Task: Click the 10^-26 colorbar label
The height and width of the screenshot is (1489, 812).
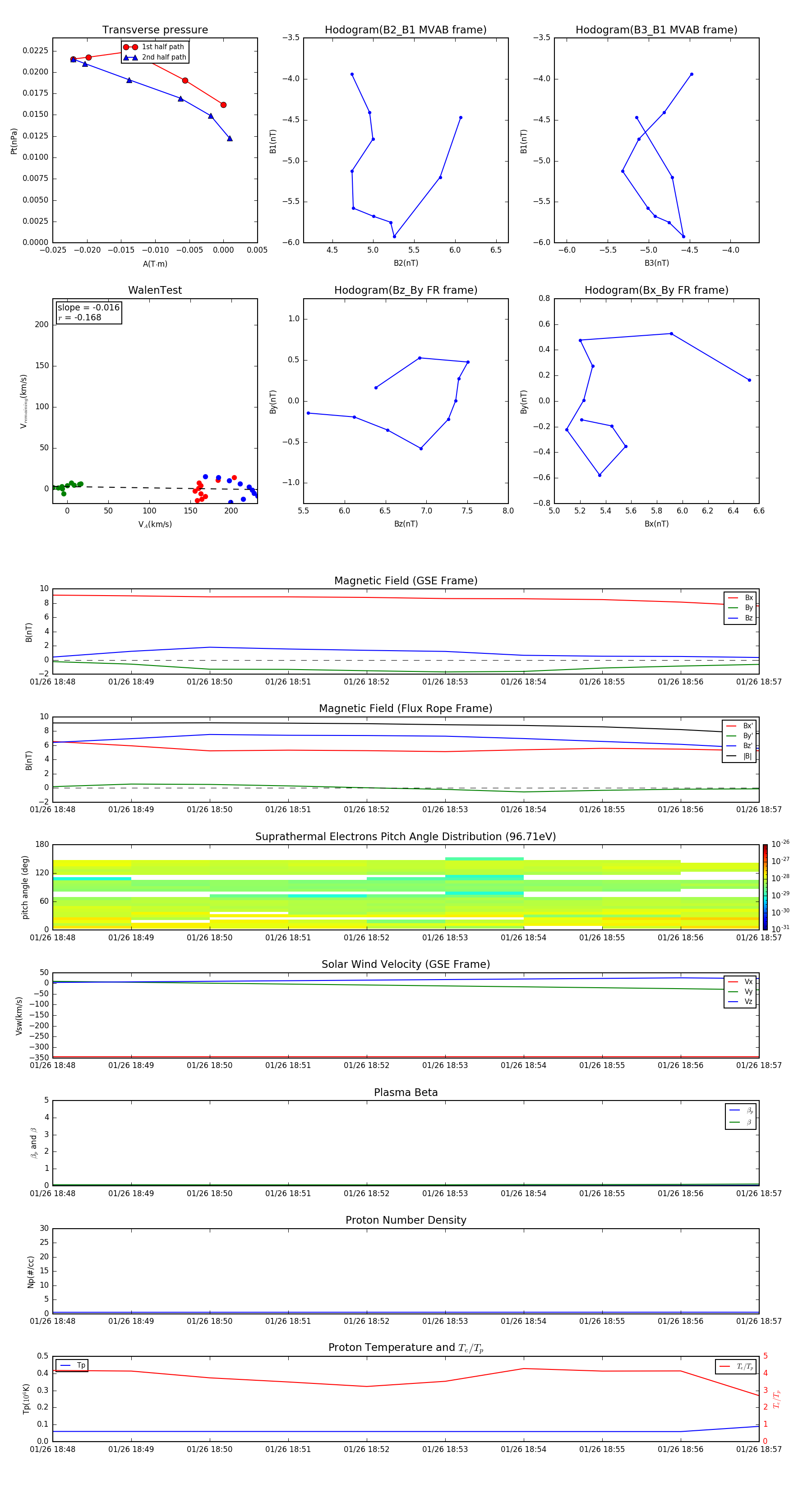Action: pos(780,844)
